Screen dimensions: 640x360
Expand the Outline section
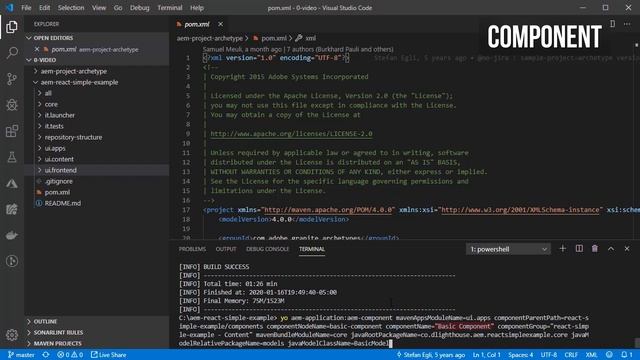pos(29,322)
